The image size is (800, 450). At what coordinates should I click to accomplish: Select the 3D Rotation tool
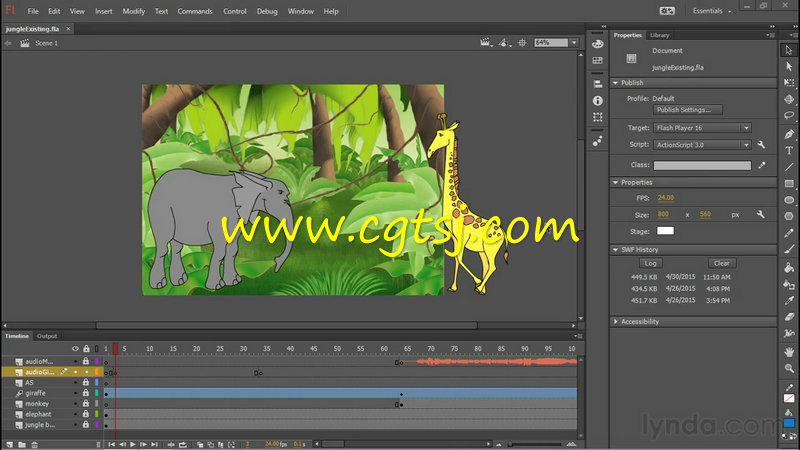click(789, 99)
